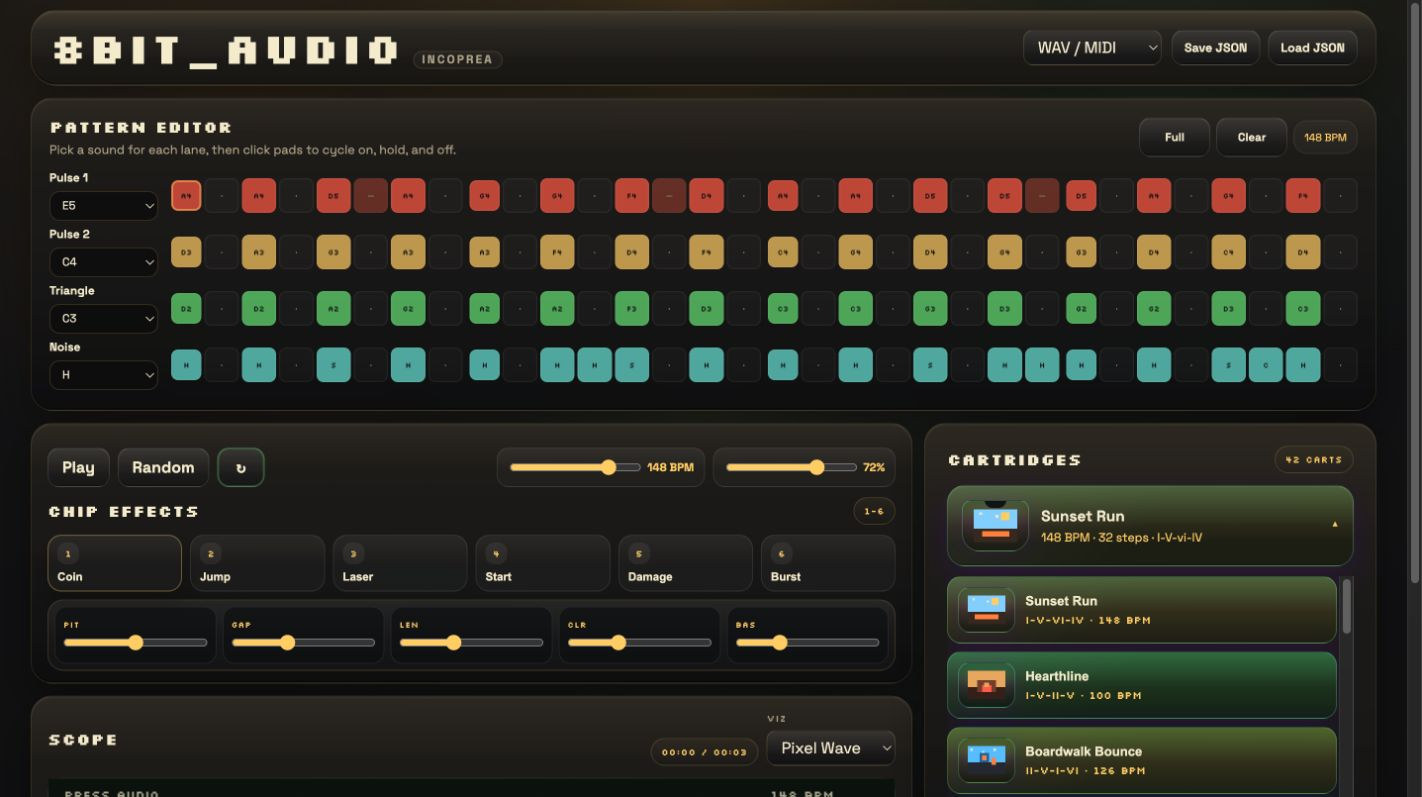The width and height of the screenshot is (1422, 797).
Task: Open the Noise sound dropdown showing H
Action: 104,375
